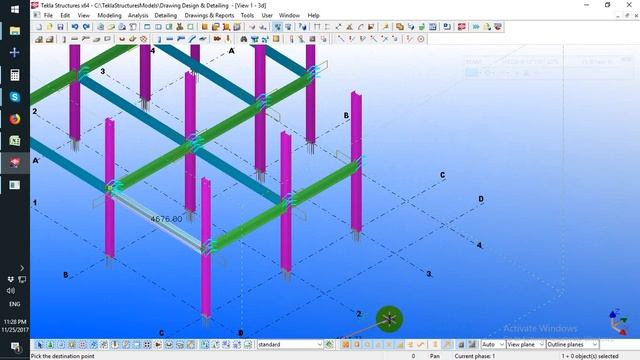Open the Help menu
The image size is (640, 360).
(x=313, y=16)
